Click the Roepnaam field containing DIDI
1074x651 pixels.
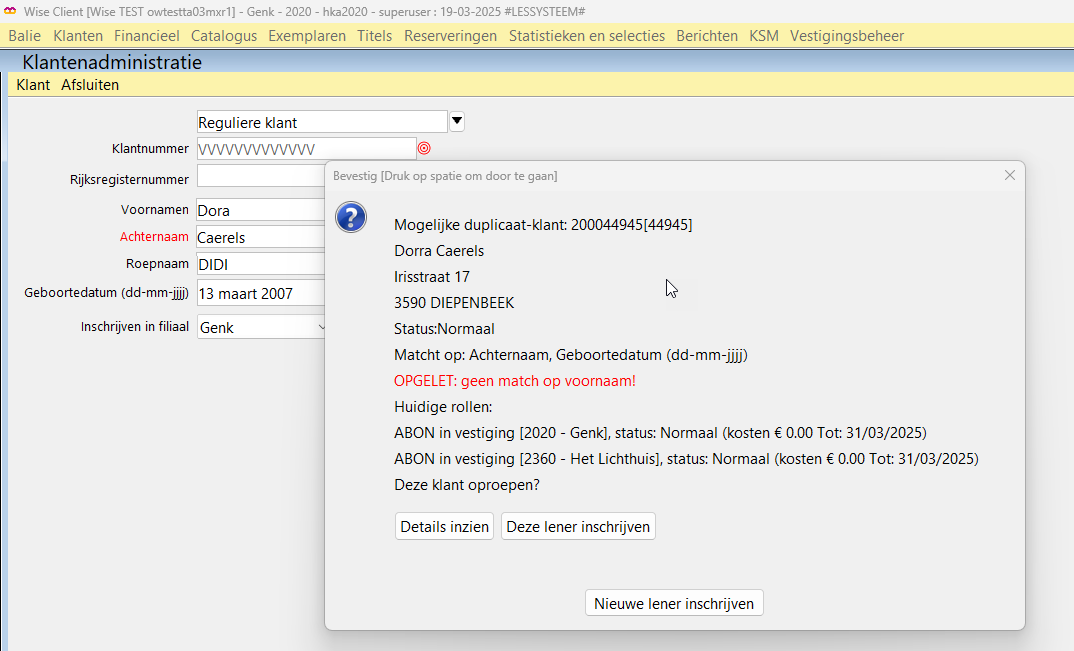[261, 264]
